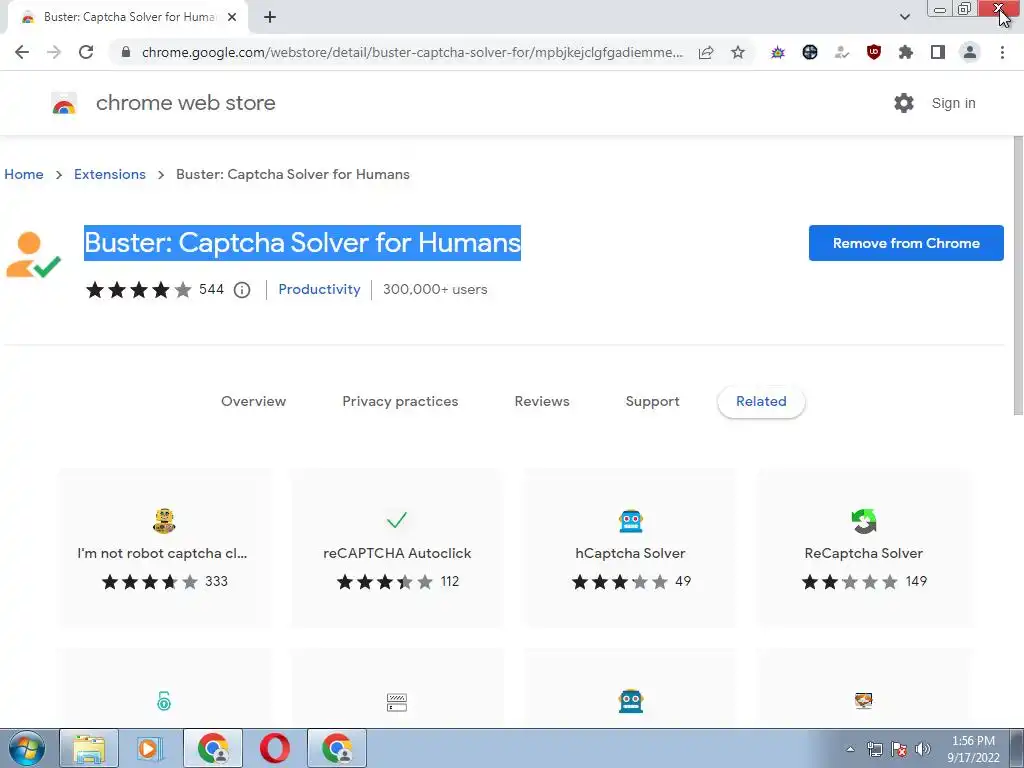
Task: Expand tab search dropdown arrow
Action: [x=904, y=17]
